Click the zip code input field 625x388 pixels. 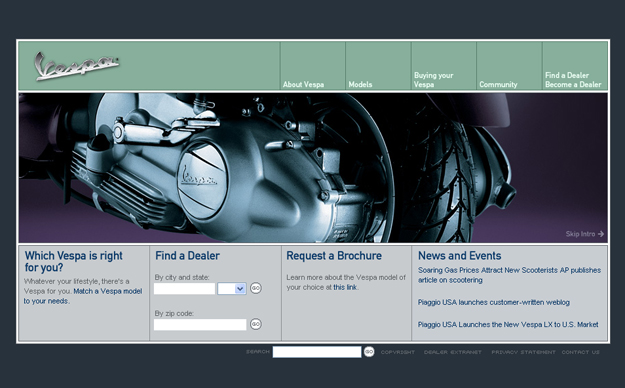tap(200, 325)
